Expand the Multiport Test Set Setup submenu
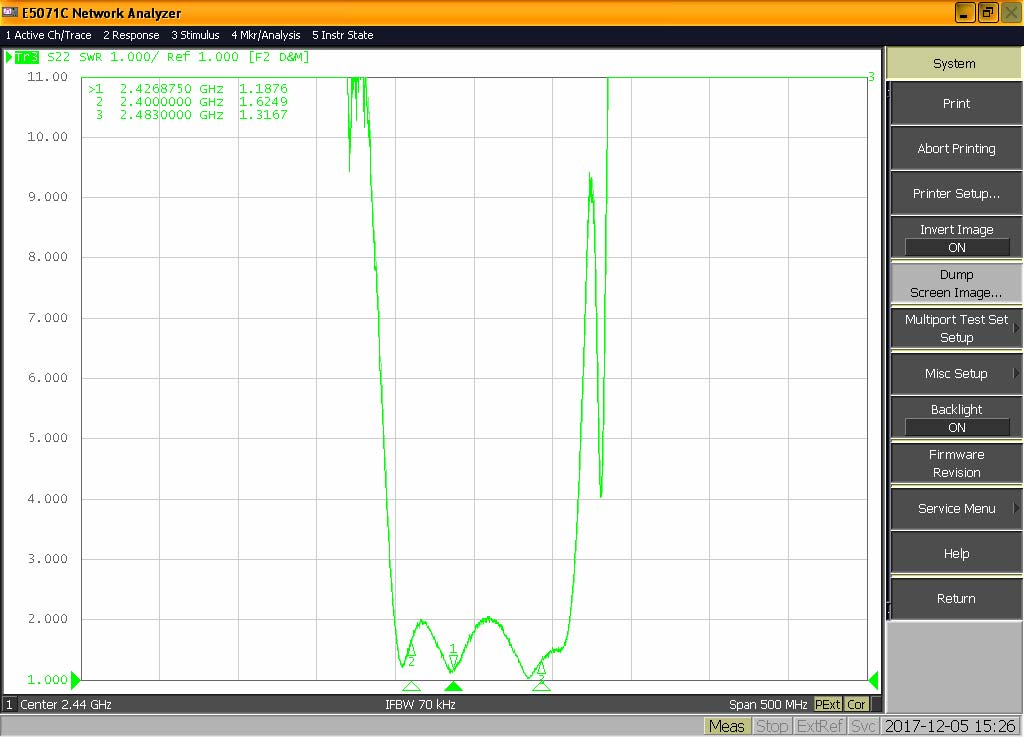The image size is (1024, 738). (x=956, y=329)
